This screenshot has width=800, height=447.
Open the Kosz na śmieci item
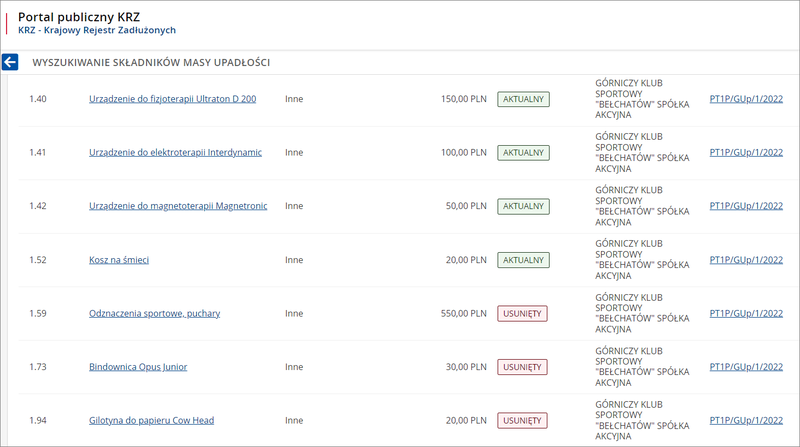[119, 260]
